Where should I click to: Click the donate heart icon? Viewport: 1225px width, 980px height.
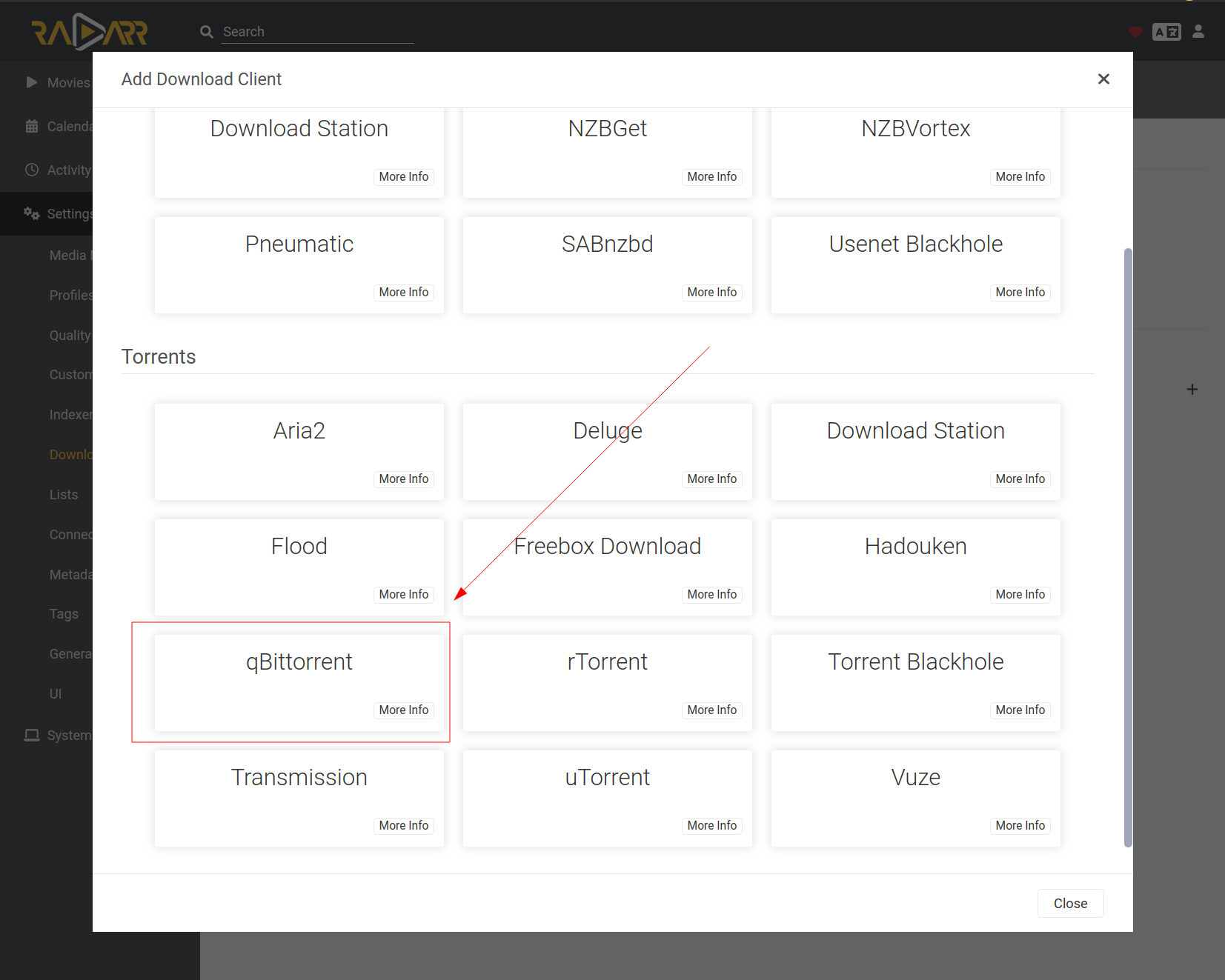(1135, 32)
